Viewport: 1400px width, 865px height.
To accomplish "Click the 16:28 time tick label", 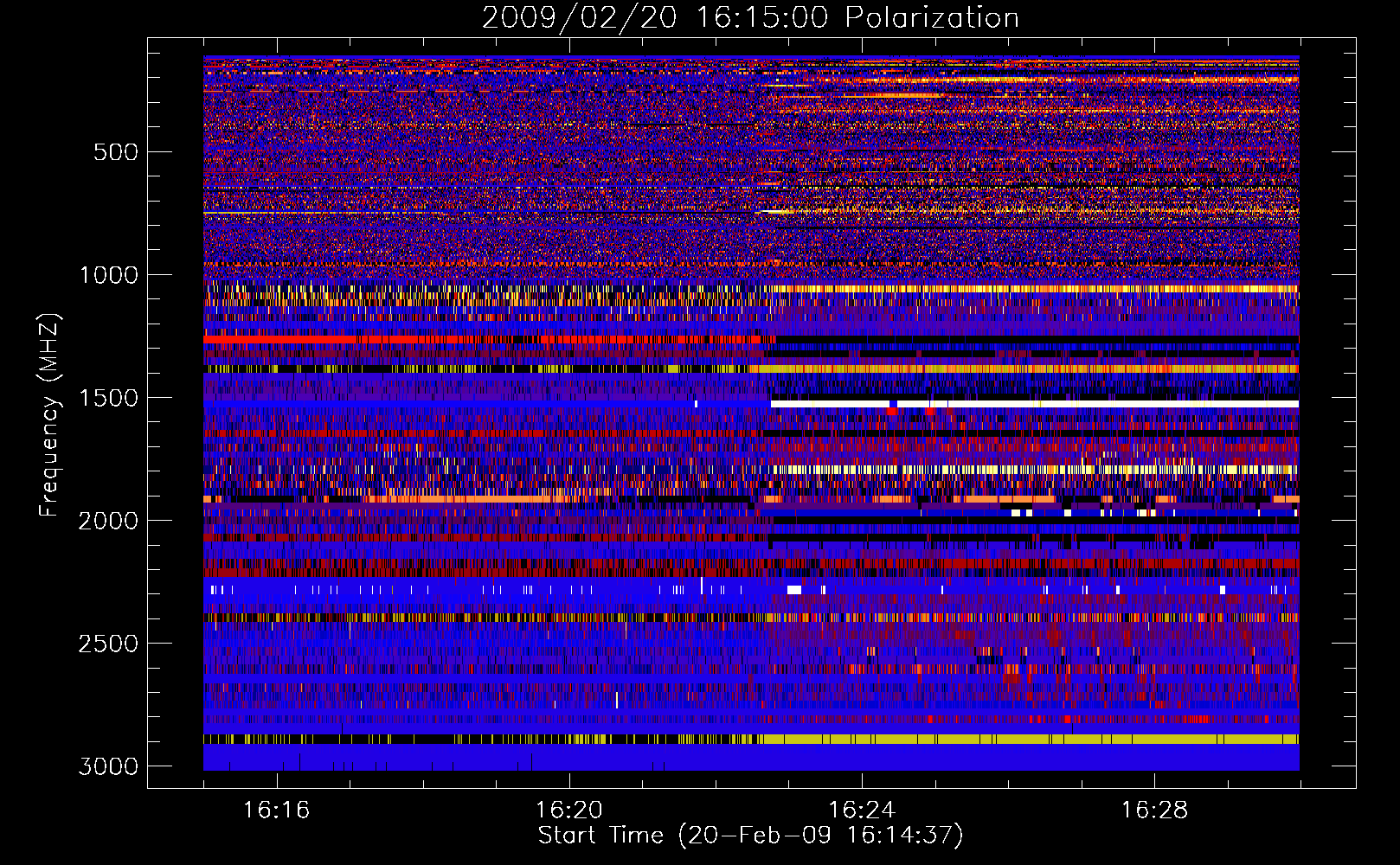I will tap(1154, 811).
